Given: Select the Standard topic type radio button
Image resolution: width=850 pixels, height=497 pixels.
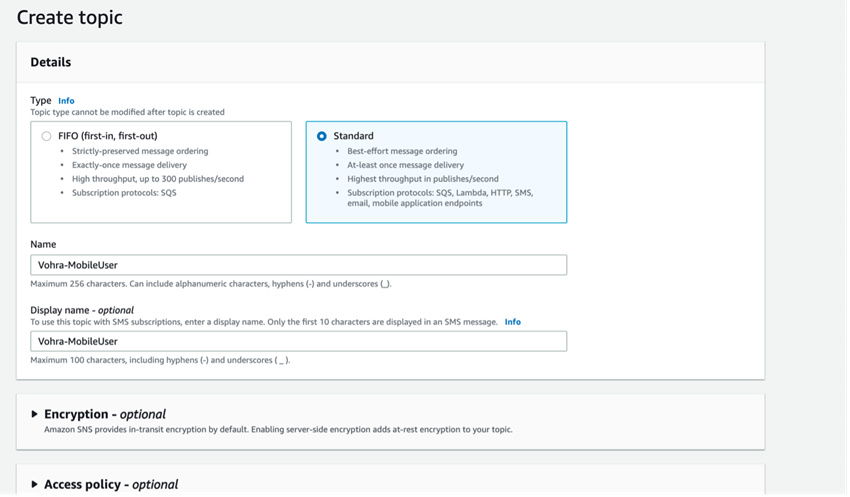Looking at the screenshot, I should click(321, 136).
